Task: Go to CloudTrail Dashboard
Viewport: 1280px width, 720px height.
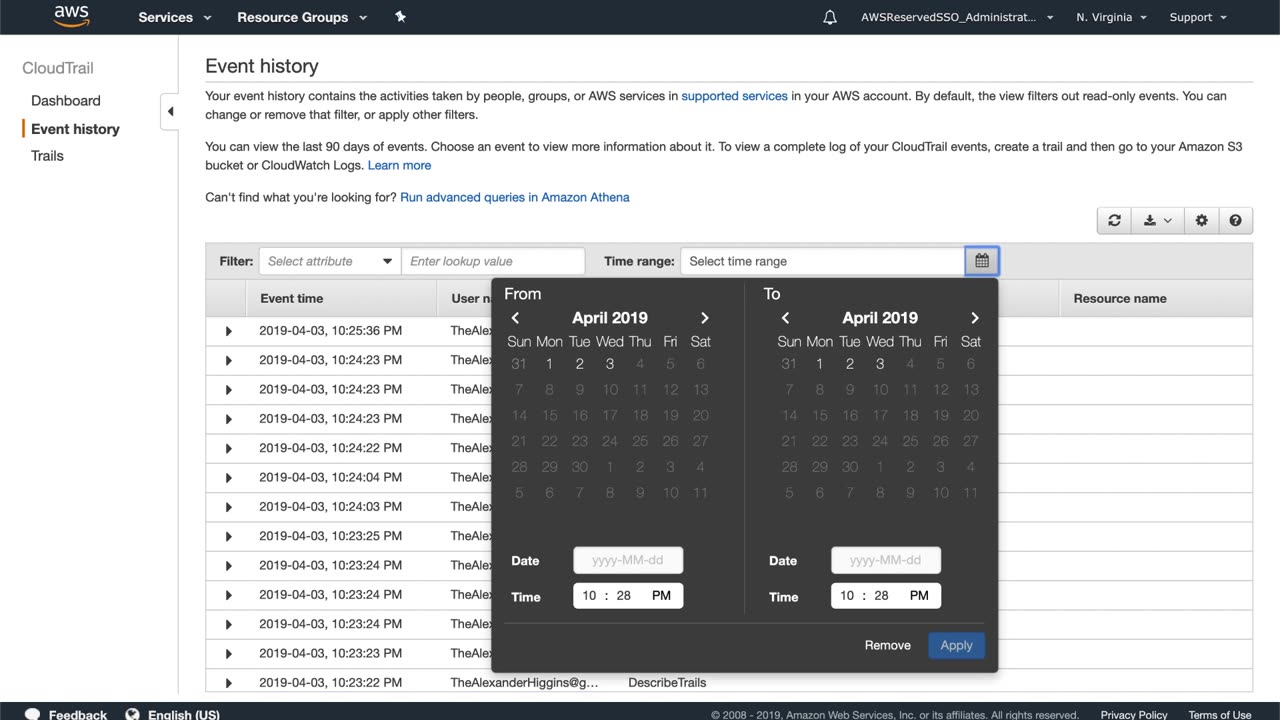Action: tap(66, 100)
